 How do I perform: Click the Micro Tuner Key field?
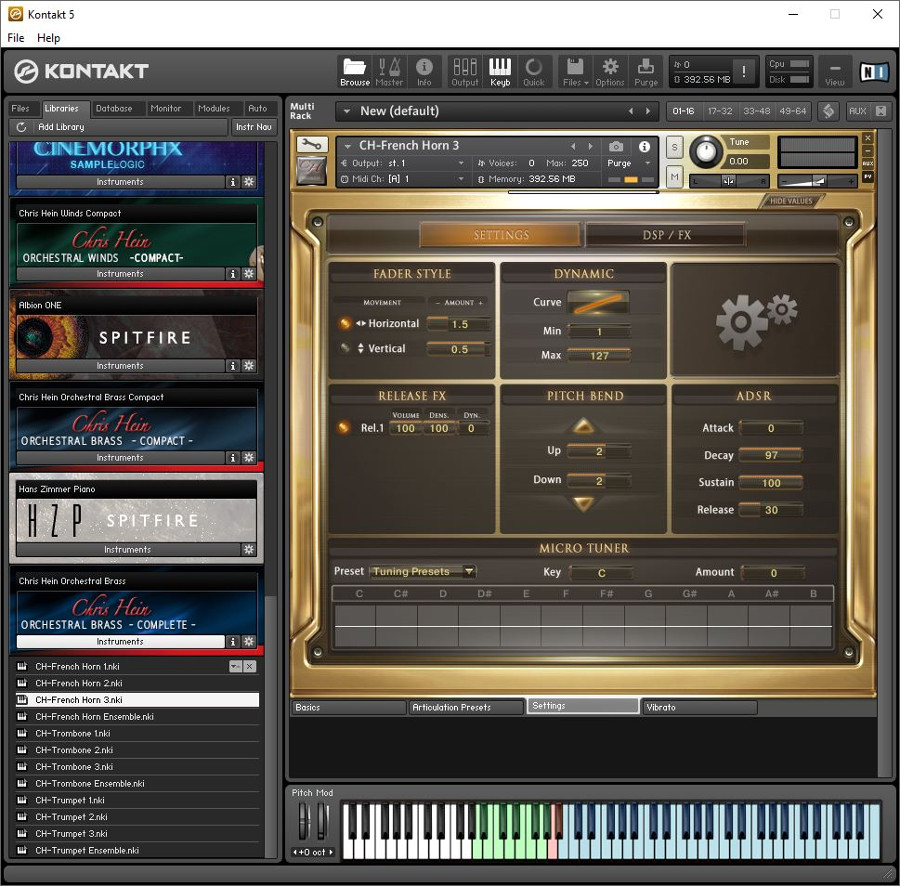pyautogui.click(x=601, y=573)
